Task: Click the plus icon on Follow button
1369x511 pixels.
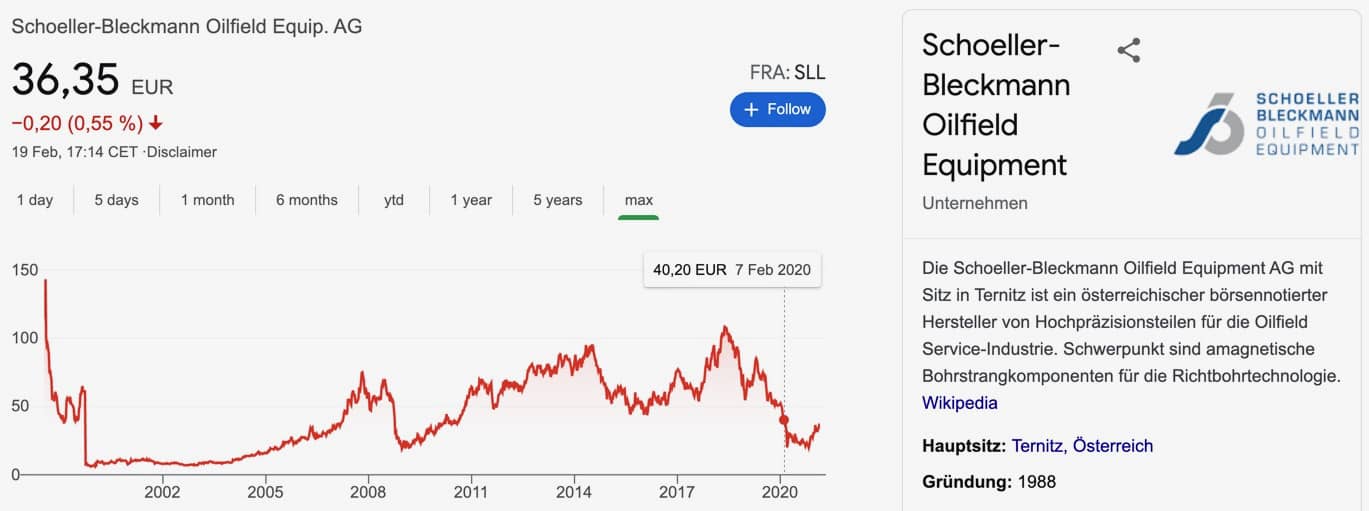Action: click(752, 110)
